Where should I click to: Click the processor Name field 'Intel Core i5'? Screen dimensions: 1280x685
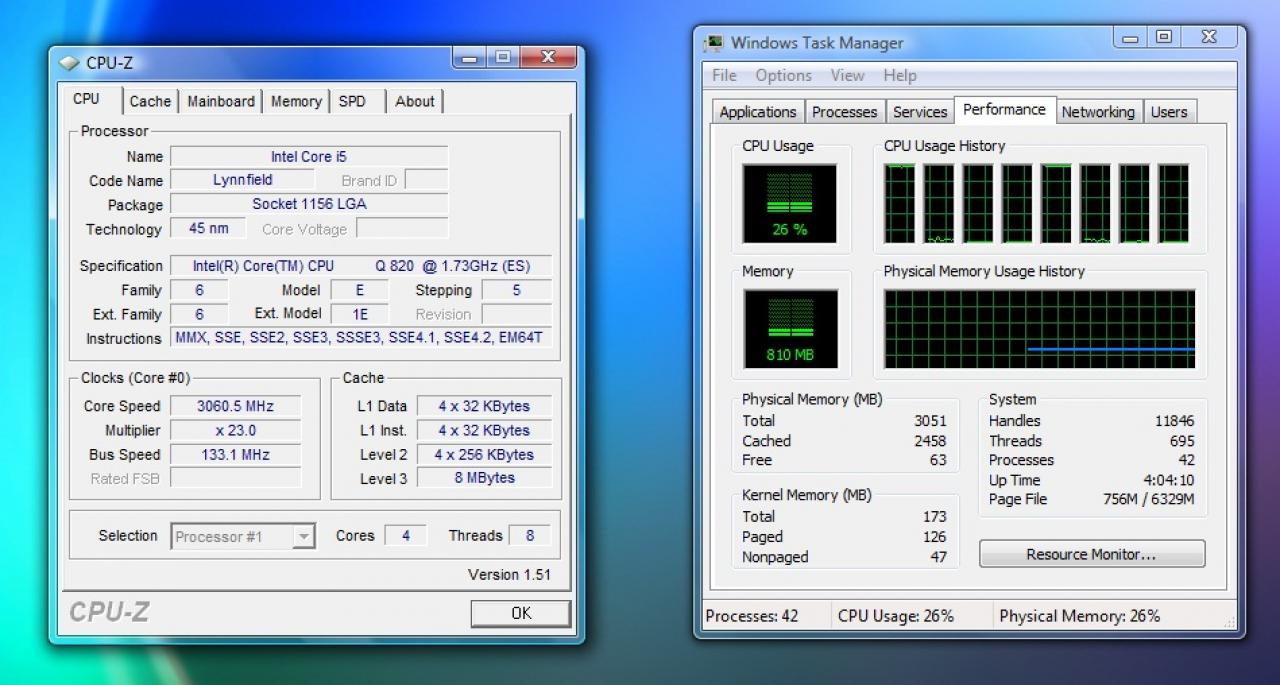tap(309, 157)
